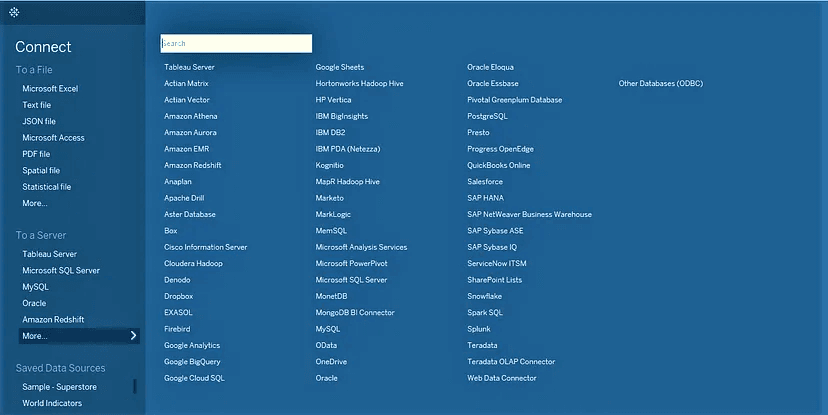Select Firebird connector

pos(177,329)
